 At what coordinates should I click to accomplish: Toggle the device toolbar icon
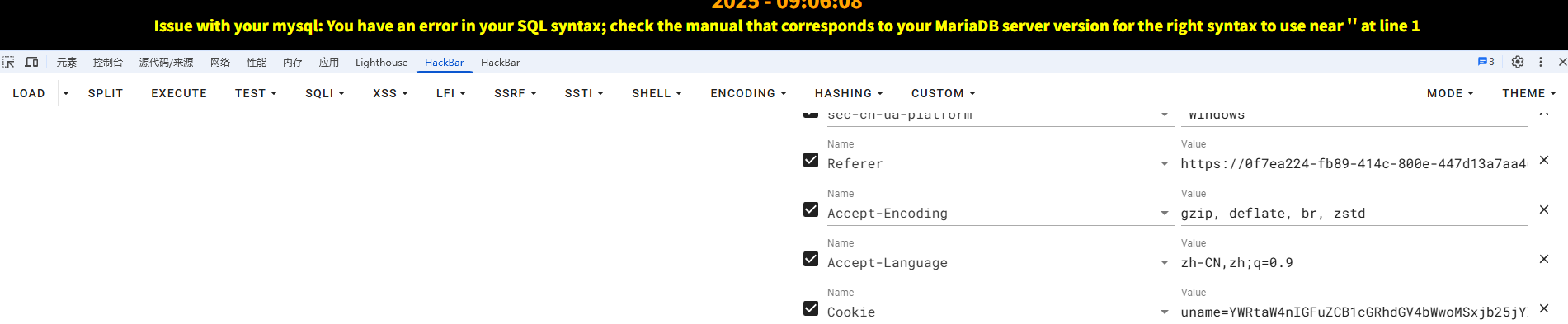point(31,62)
